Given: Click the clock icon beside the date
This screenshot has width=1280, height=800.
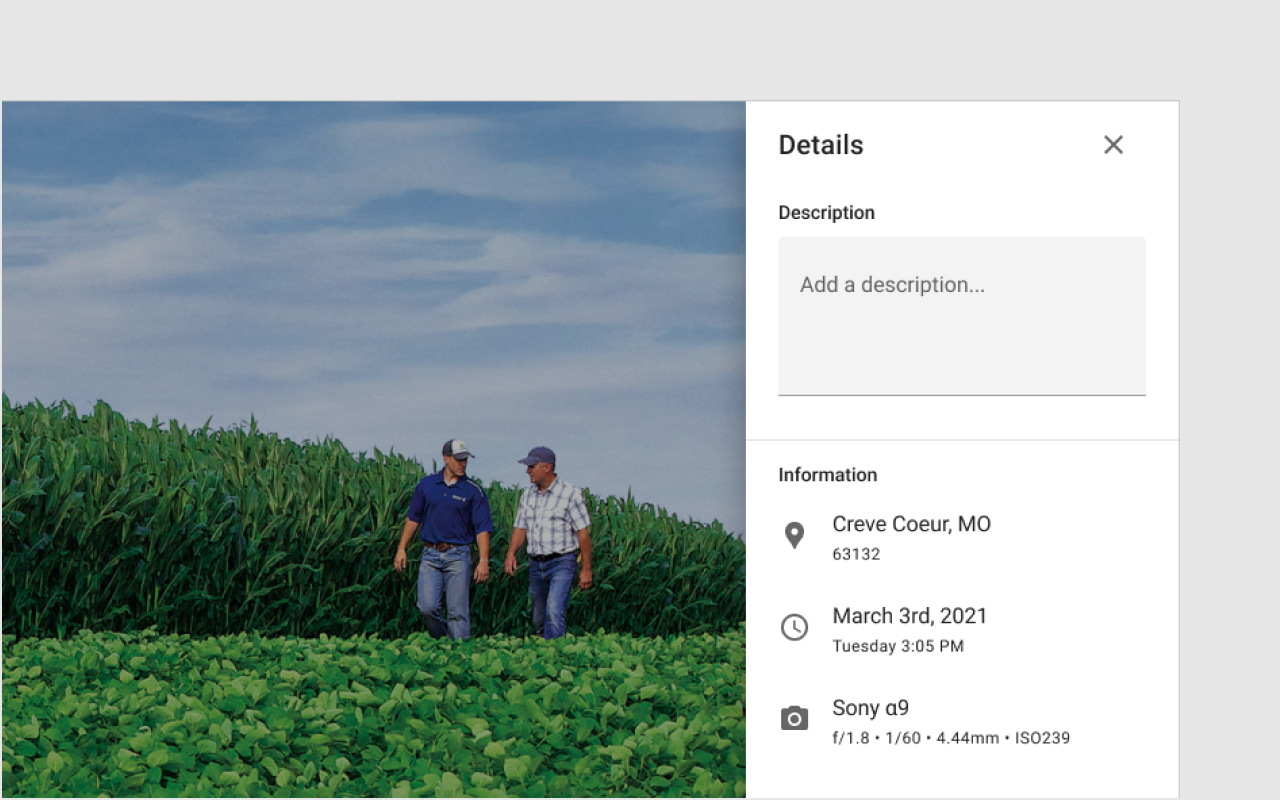Looking at the screenshot, I should (794, 628).
